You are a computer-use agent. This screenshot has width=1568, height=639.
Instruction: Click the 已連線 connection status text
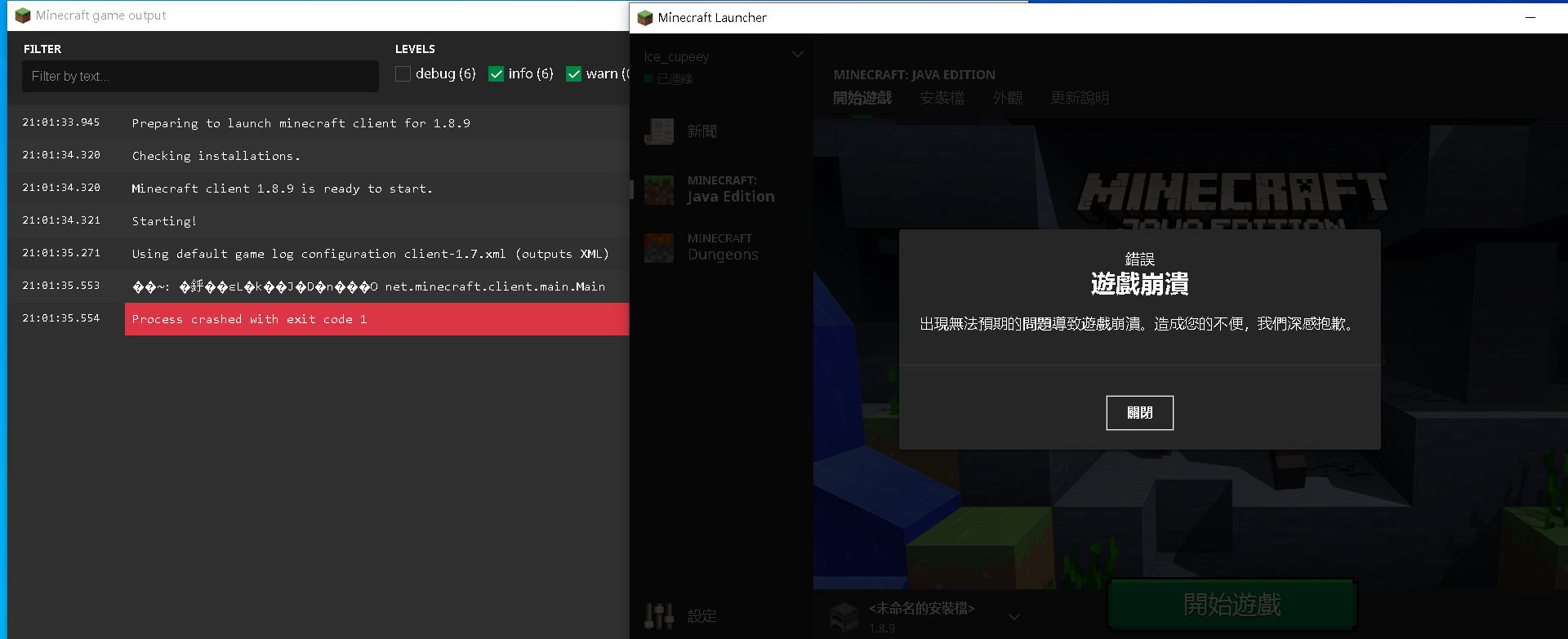675,78
